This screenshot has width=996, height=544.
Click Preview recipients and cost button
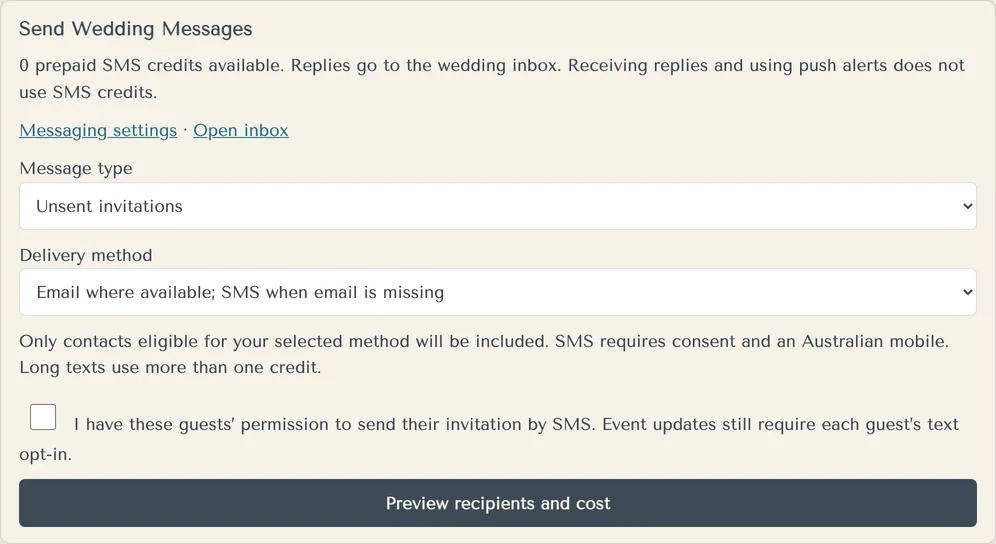pyautogui.click(x=498, y=503)
